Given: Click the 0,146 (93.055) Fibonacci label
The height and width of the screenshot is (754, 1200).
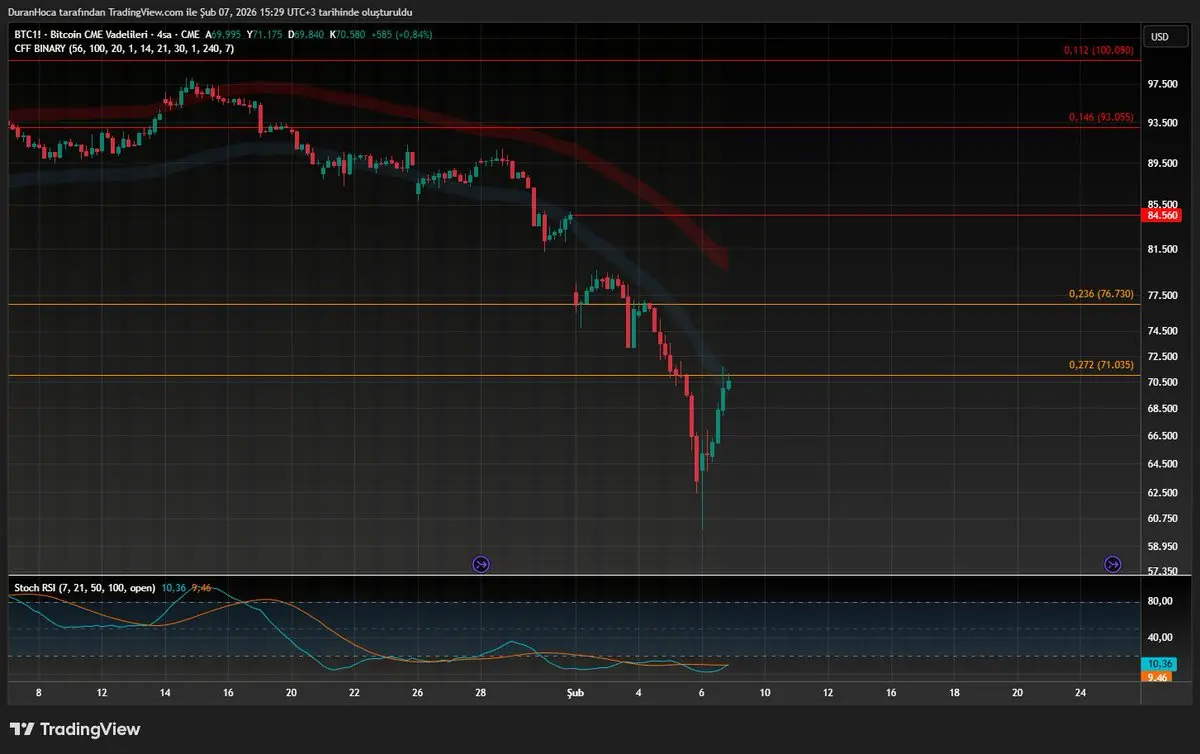Looking at the screenshot, I should (x=1100, y=117).
